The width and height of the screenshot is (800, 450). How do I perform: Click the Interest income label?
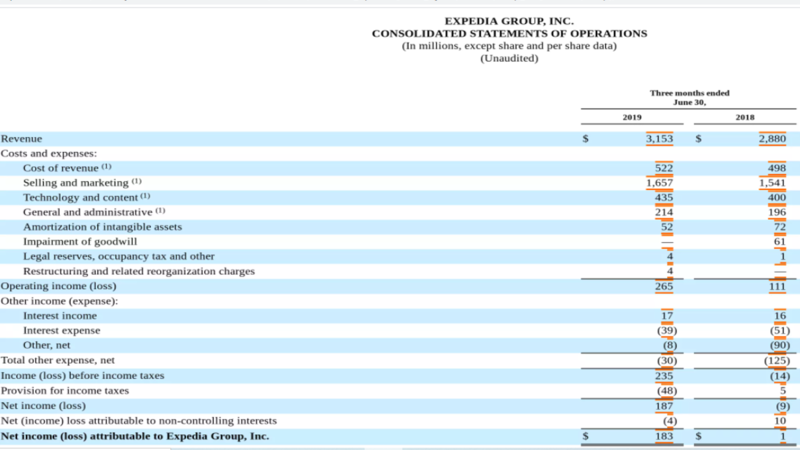click(x=60, y=316)
